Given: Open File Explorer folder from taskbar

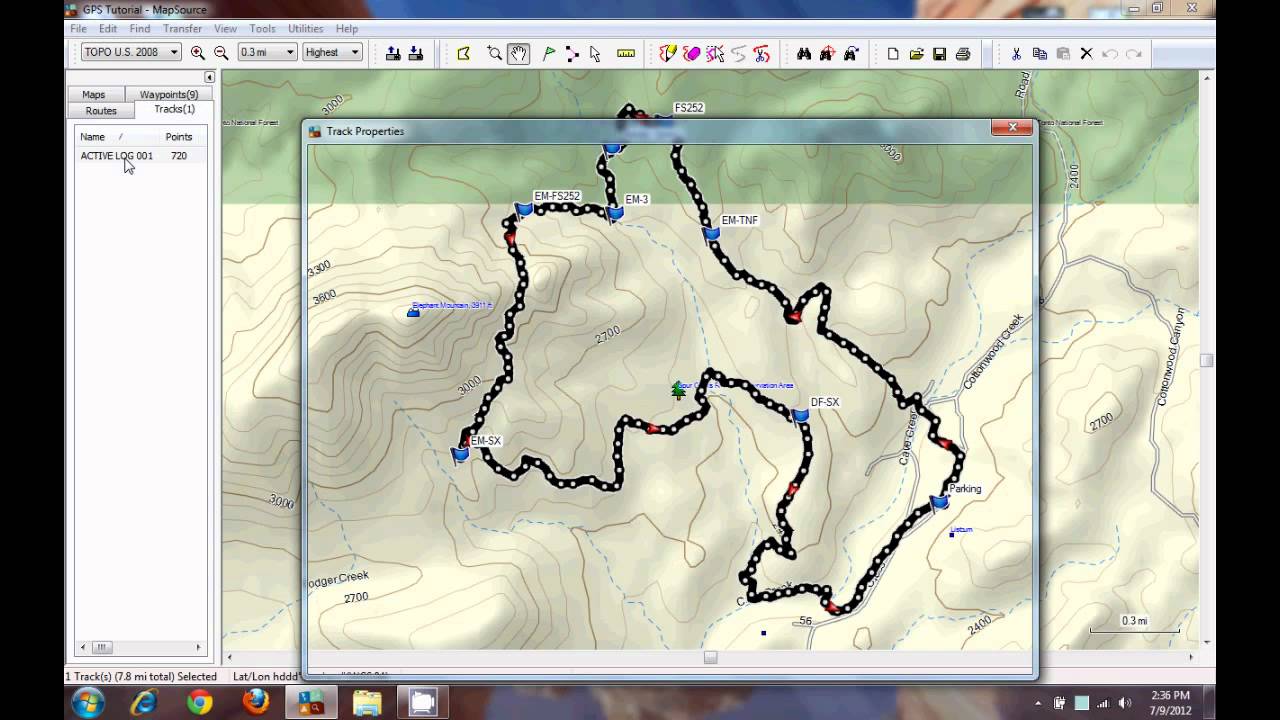Looking at the screenshot, I should 367,703.
